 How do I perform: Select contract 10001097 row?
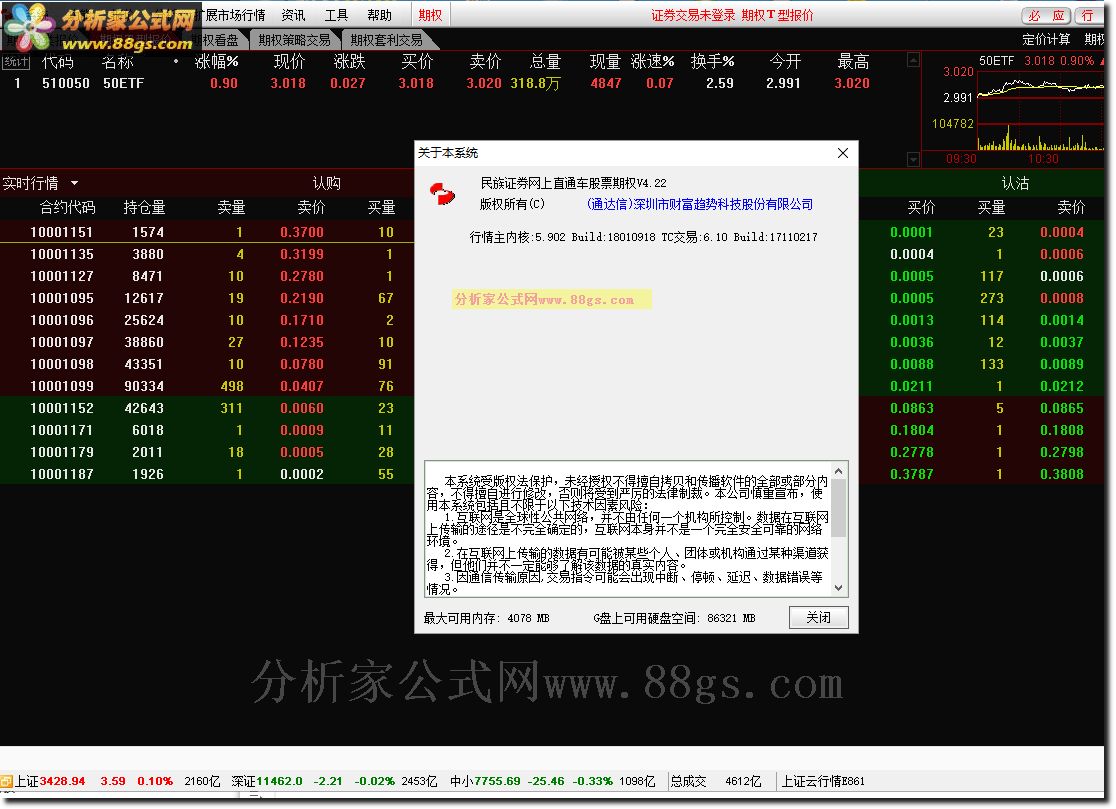point(206,342)
